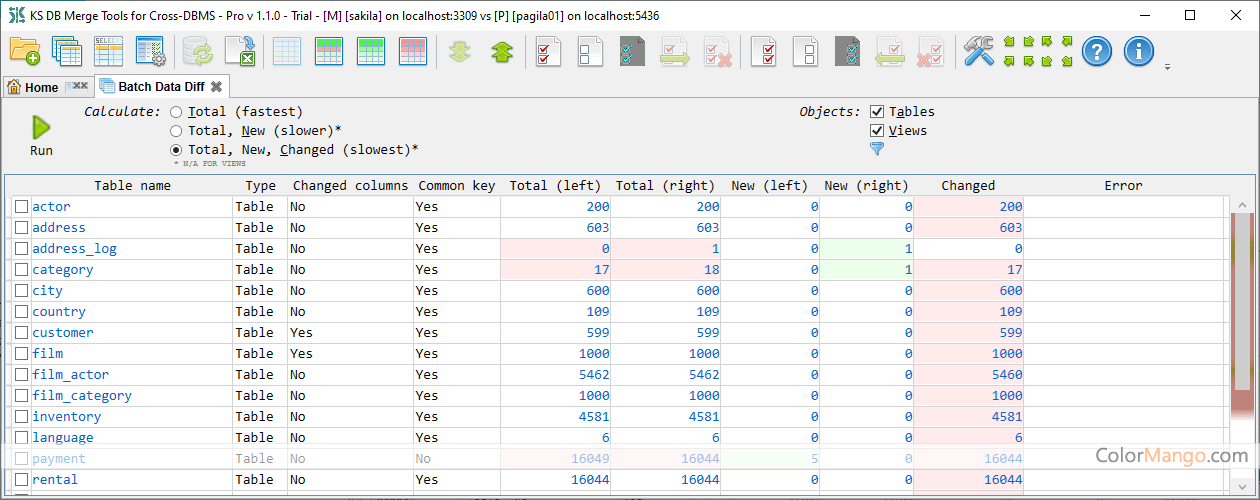Click the Common key column header
This screenshot has height=500, width=1260.
click(x=456, y=185)
